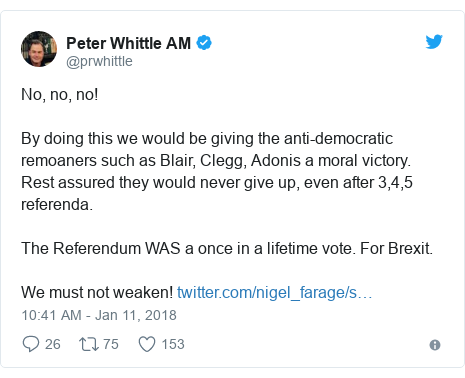The height and width of the screenshot is (378, 465).
Task: Click the Peter Whittle AM display name
Action: [x=128, y=43]
